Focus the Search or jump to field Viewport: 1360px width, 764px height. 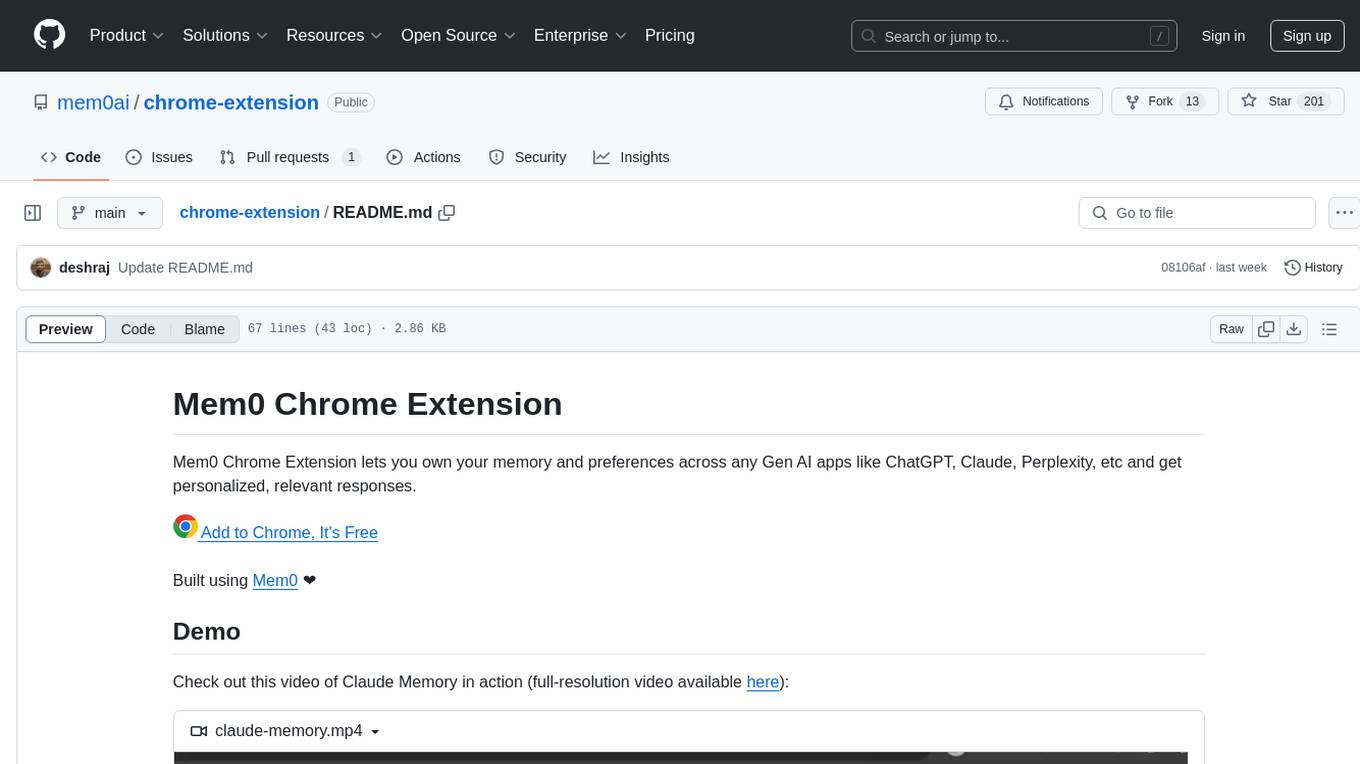coord(1016,36)
